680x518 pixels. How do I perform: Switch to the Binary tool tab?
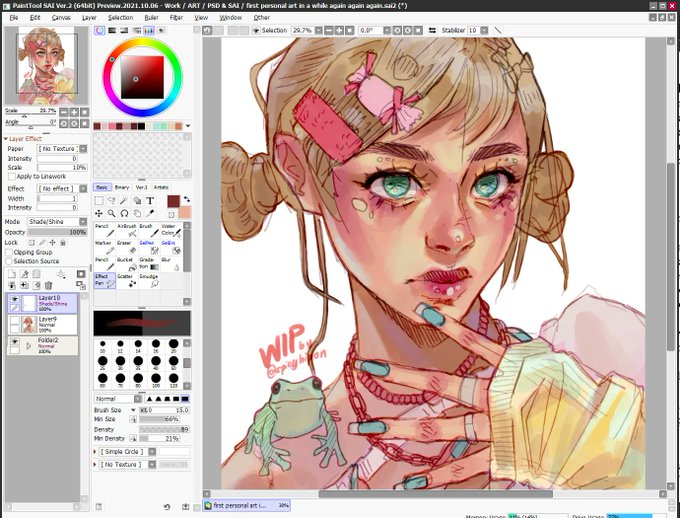(122, 187)
